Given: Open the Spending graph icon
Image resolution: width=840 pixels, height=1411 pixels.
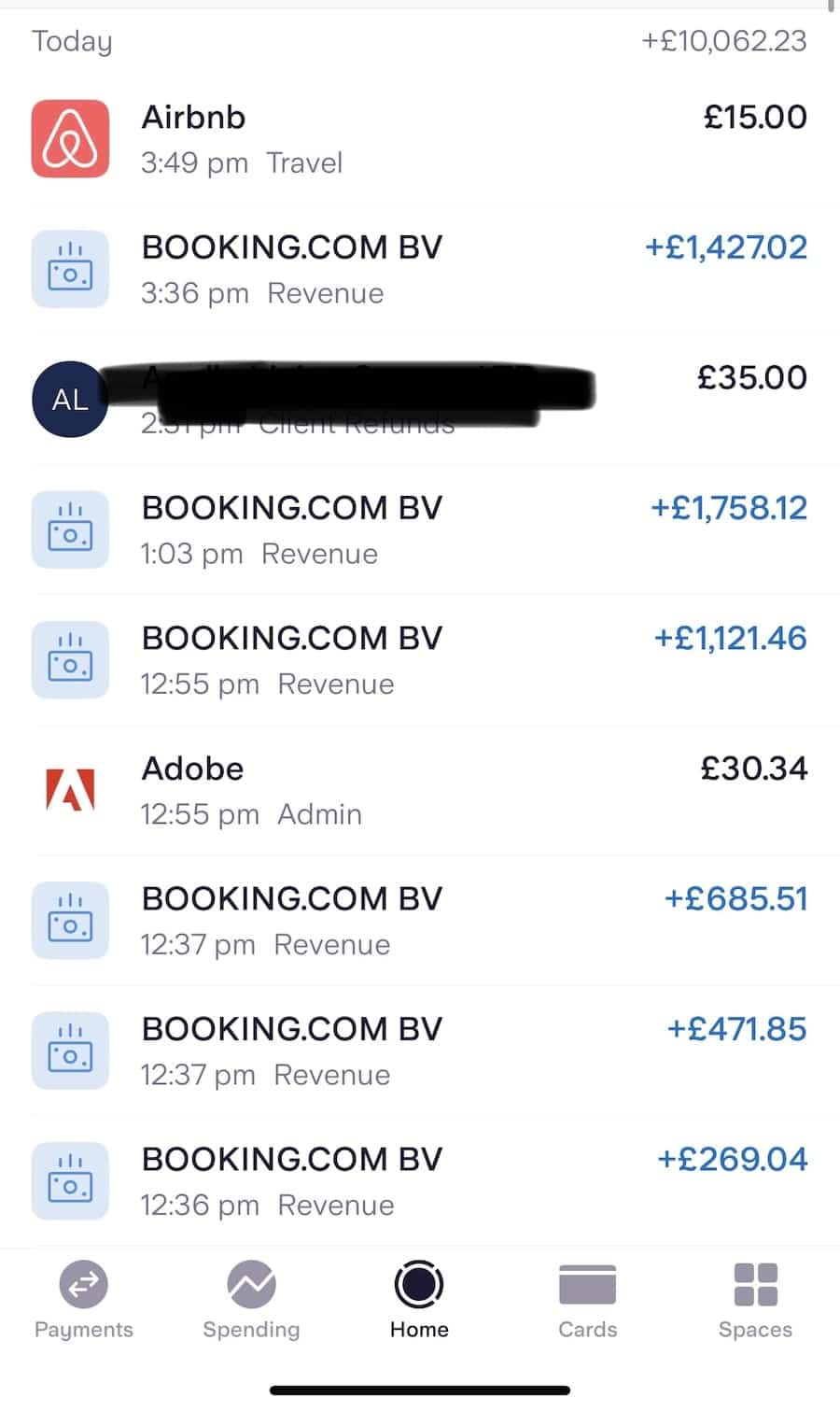Looking at the screenshot, I should coord(251,1285).
